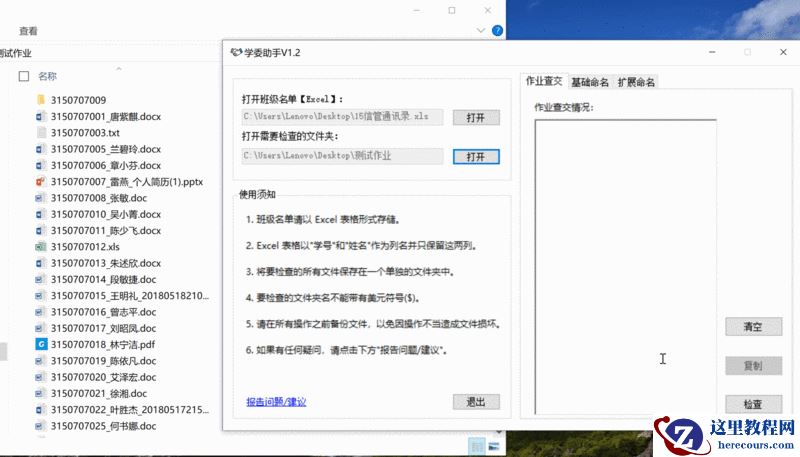Select file name 3150707021_徐湘.doc
The image size is (800, 457).
point(98,393)
